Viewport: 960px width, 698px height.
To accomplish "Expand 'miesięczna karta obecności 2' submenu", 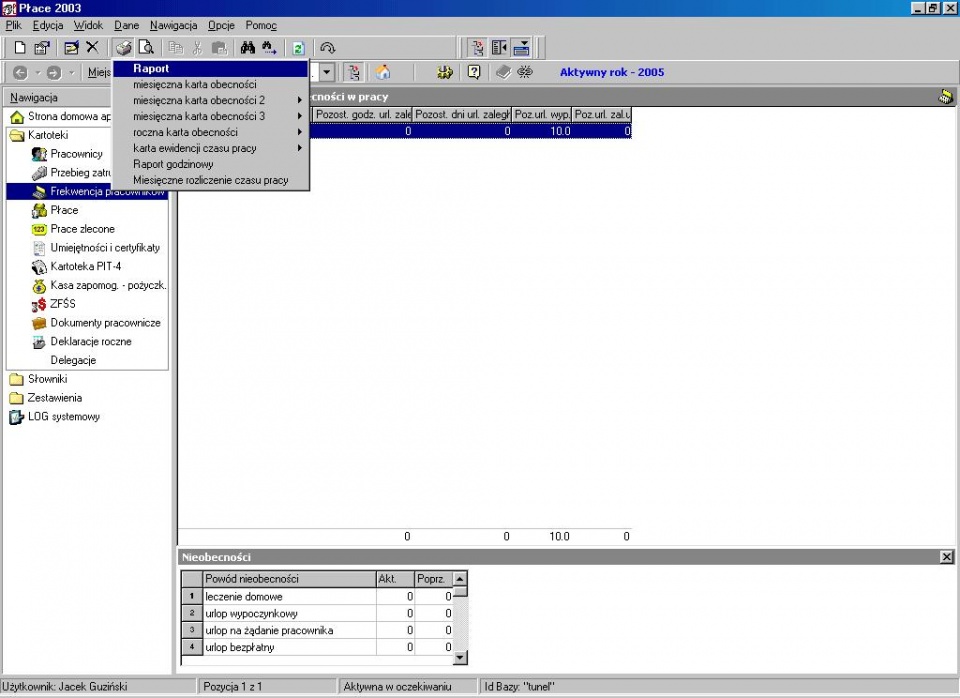I will pyautogui.click(x=211, y=100).
